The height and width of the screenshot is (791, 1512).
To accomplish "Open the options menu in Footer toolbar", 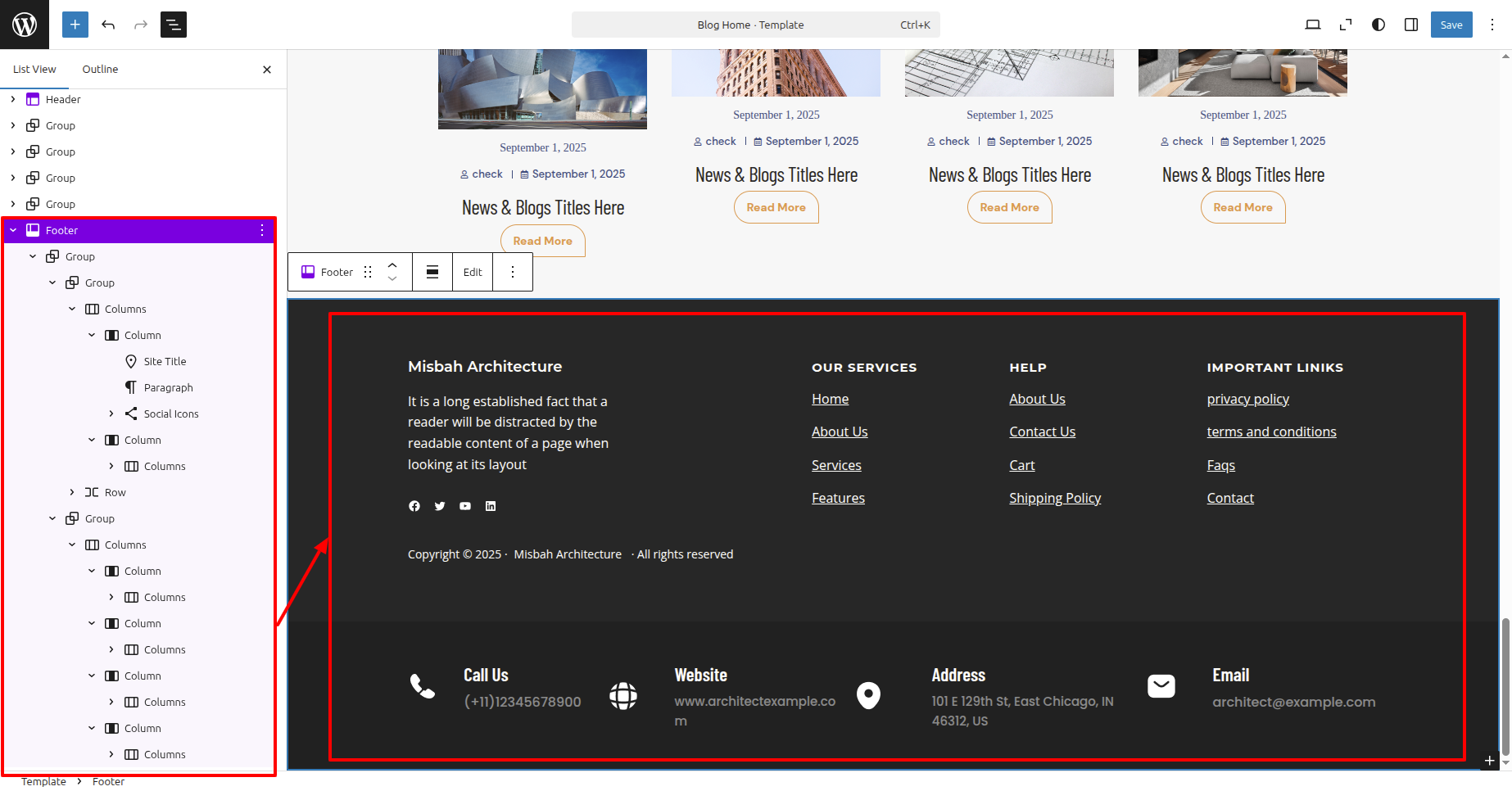I will click(513, 272).
